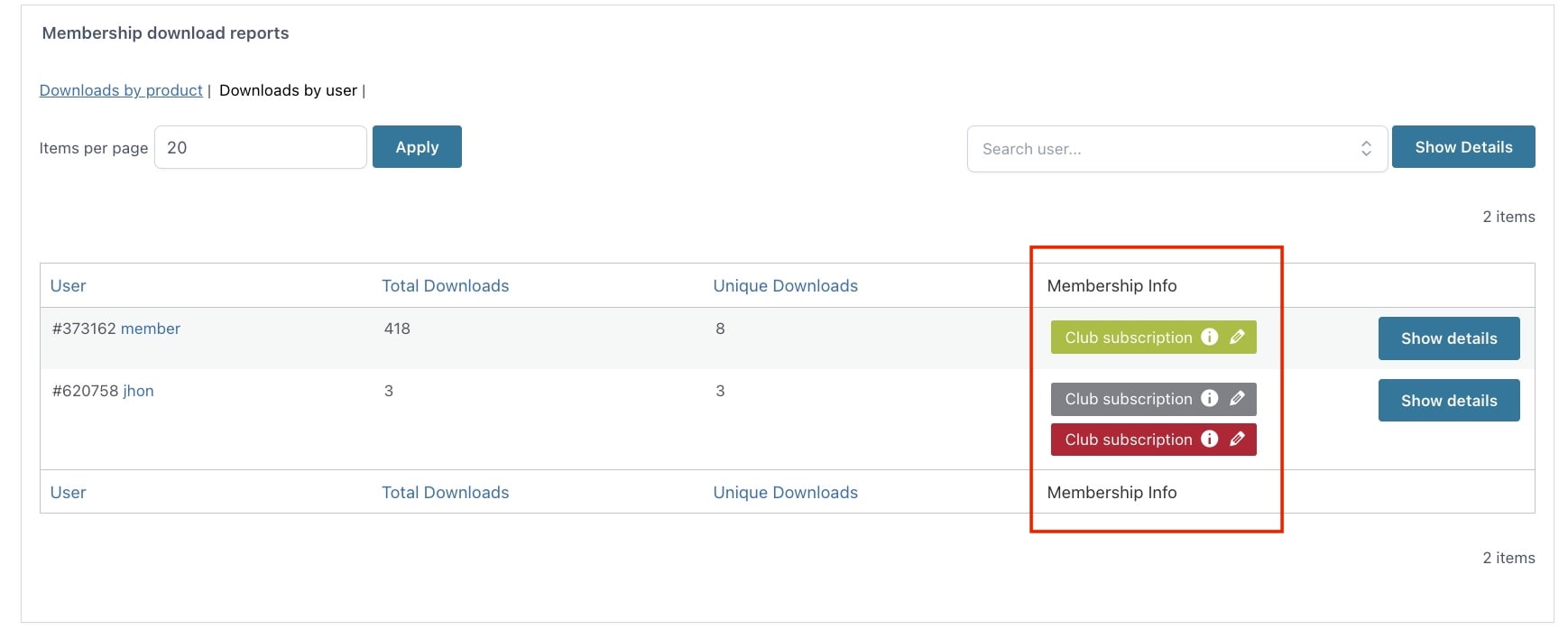Image resolution: width=1568 pixels, height=639 pixels.
Task: Open the jhon user link
Action: point(139,391)
